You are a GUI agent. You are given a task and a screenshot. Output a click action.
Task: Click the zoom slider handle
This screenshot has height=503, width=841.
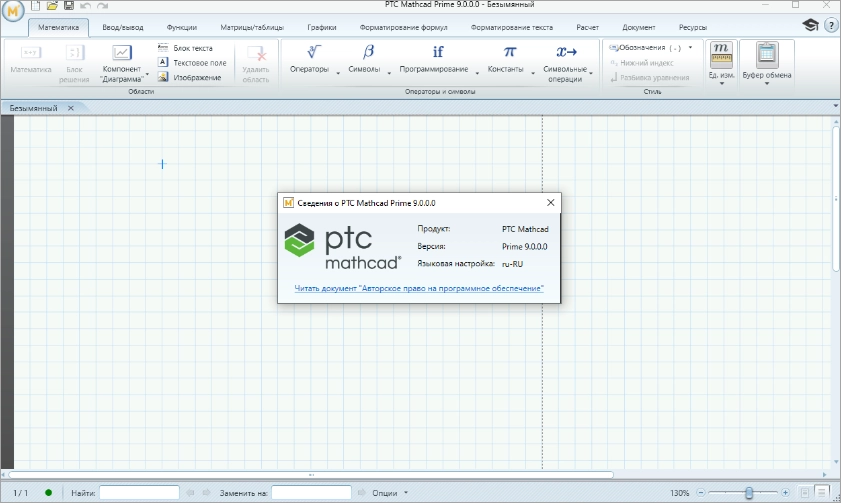[x=749, y=492]
